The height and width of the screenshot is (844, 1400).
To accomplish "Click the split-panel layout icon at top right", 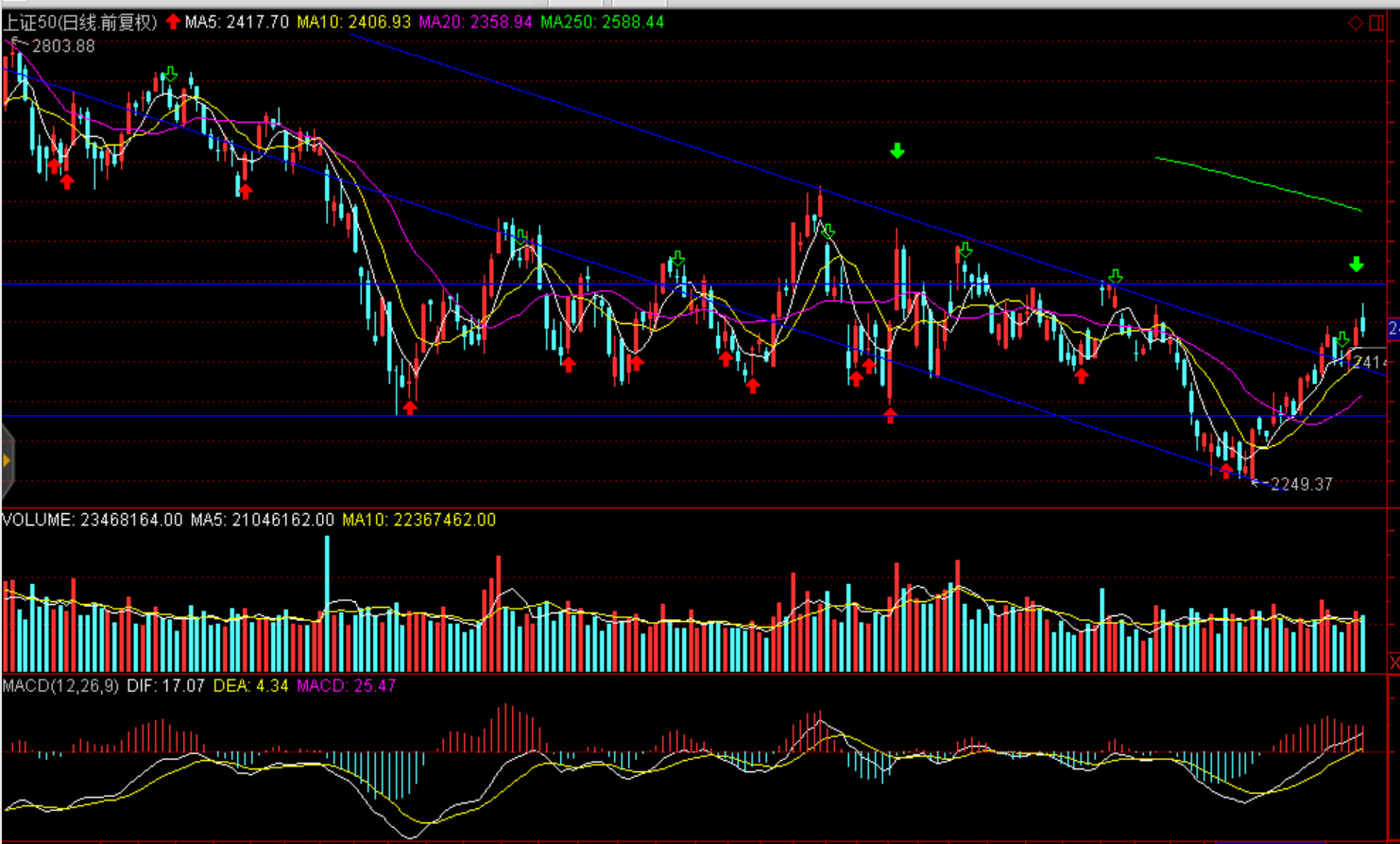I will click(x=1375, y=23).
